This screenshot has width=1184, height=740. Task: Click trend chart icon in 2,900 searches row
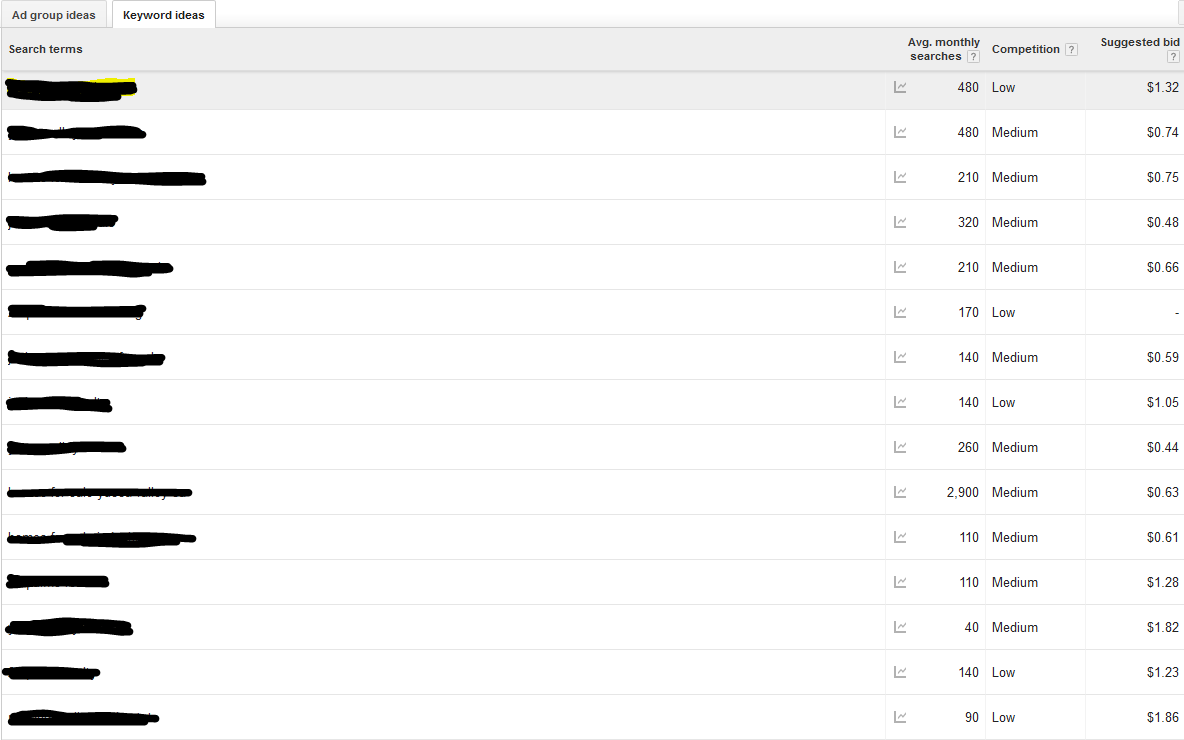point(900,492)
